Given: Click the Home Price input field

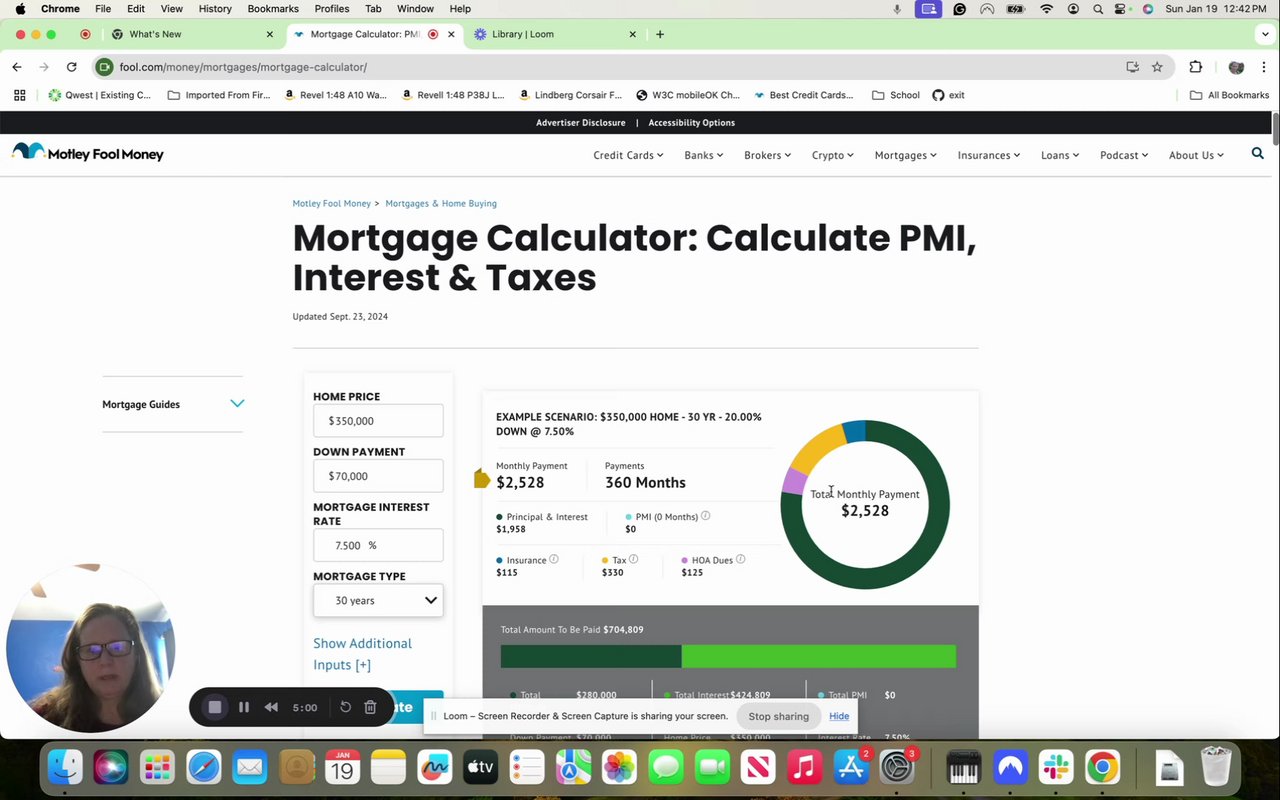Looking at the screenshot, I should point(378,421).
